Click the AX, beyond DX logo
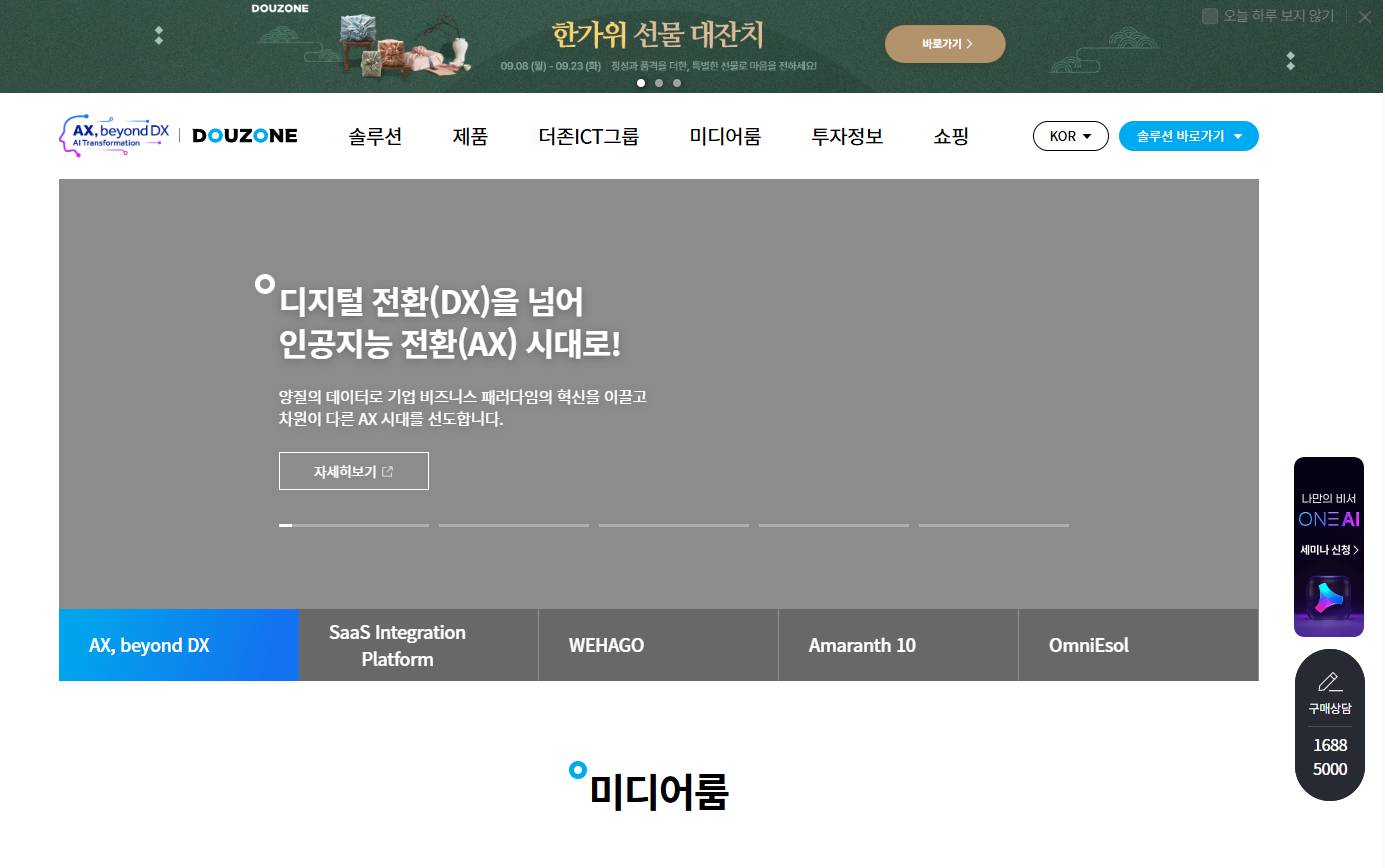 point(115,135)
